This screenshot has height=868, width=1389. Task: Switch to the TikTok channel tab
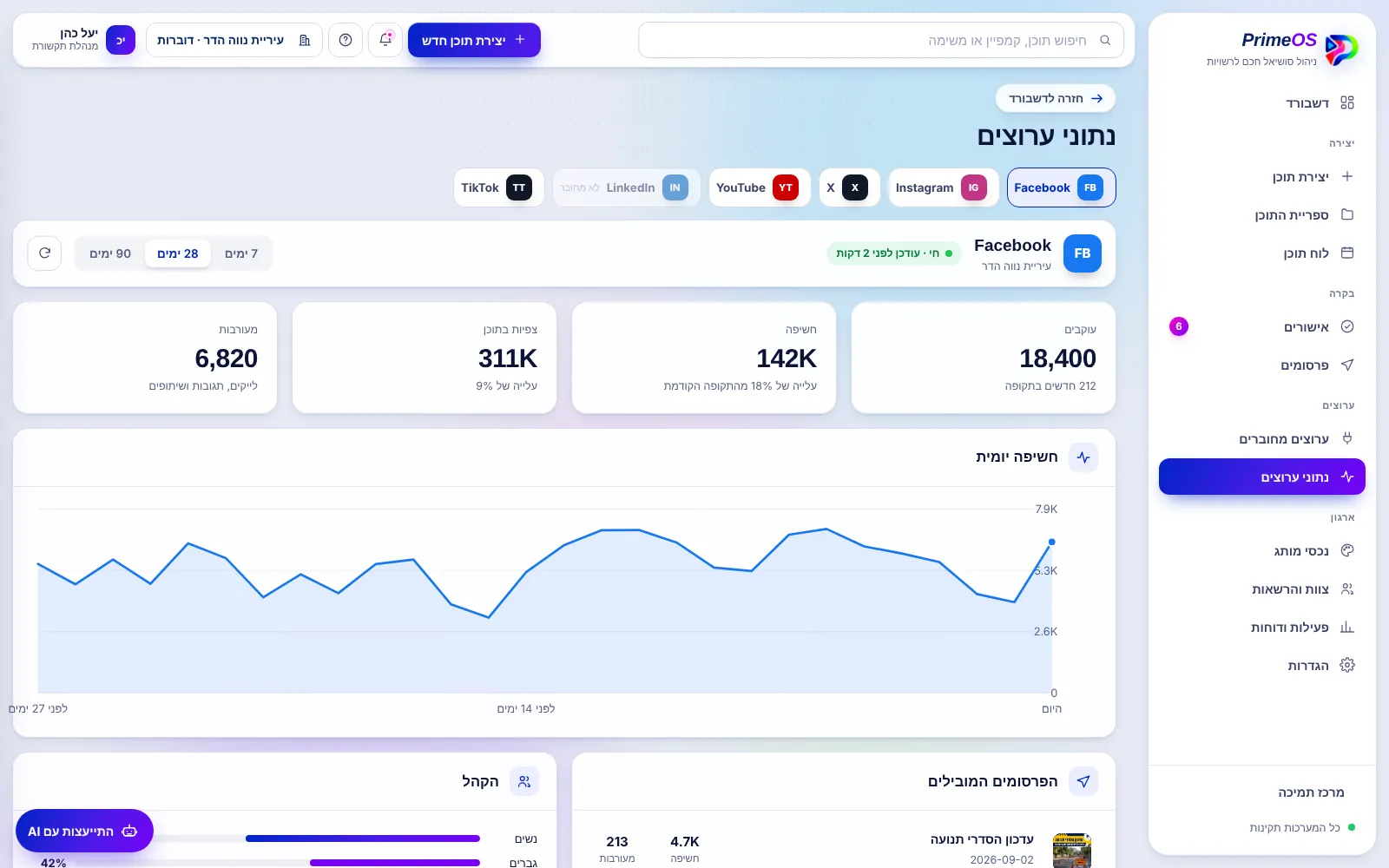499,187
